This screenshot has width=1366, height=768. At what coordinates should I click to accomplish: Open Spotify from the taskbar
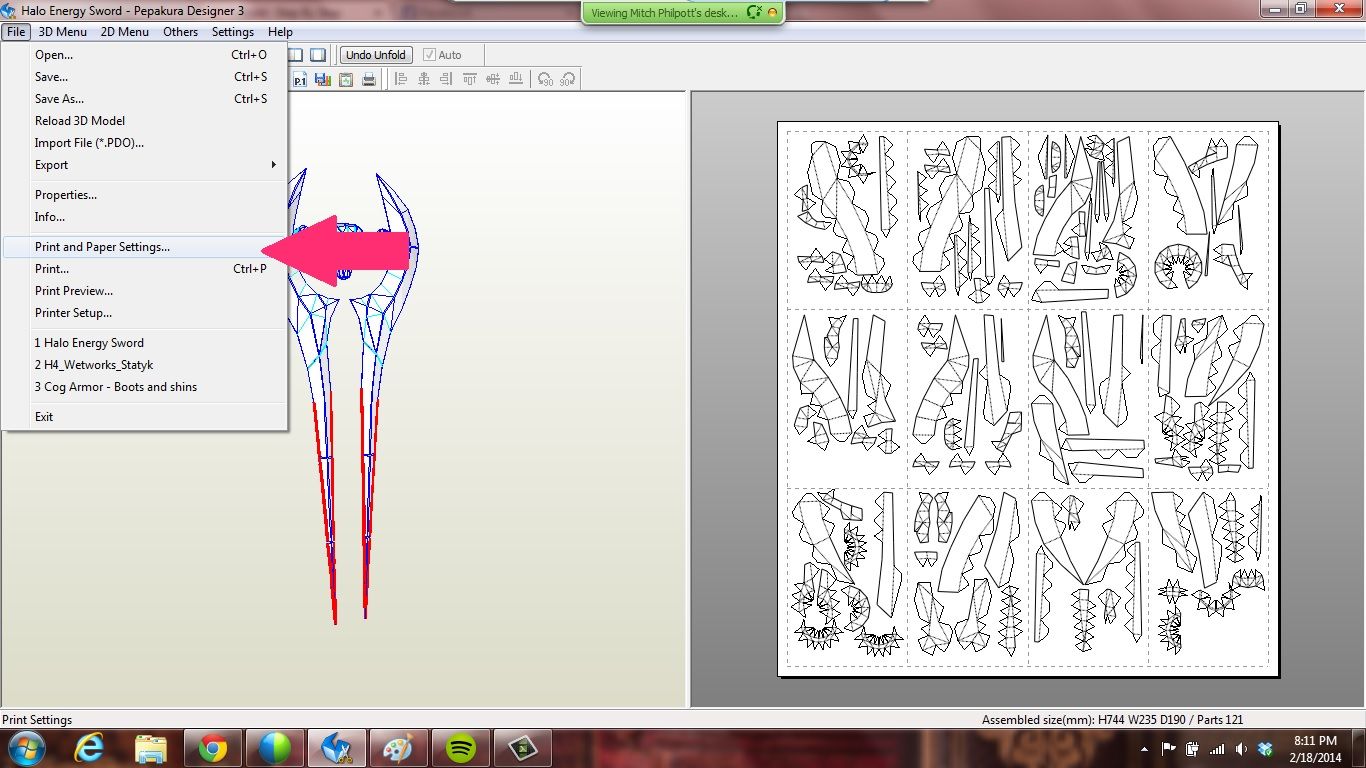coord(460,747)
